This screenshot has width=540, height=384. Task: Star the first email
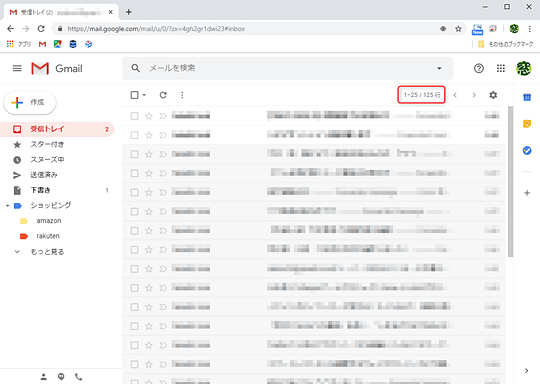coord(149,116)
